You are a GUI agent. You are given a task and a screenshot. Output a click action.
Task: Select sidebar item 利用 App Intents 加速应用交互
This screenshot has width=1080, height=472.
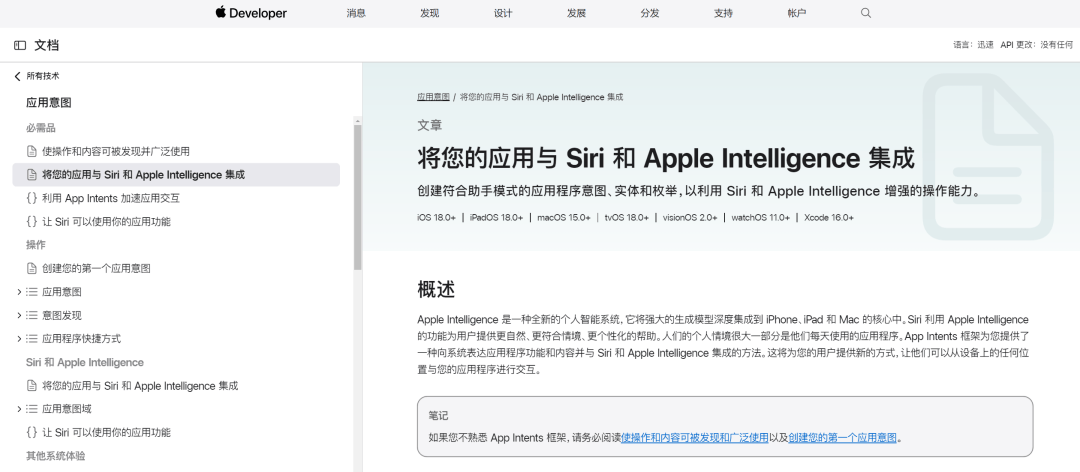(111, 198)
